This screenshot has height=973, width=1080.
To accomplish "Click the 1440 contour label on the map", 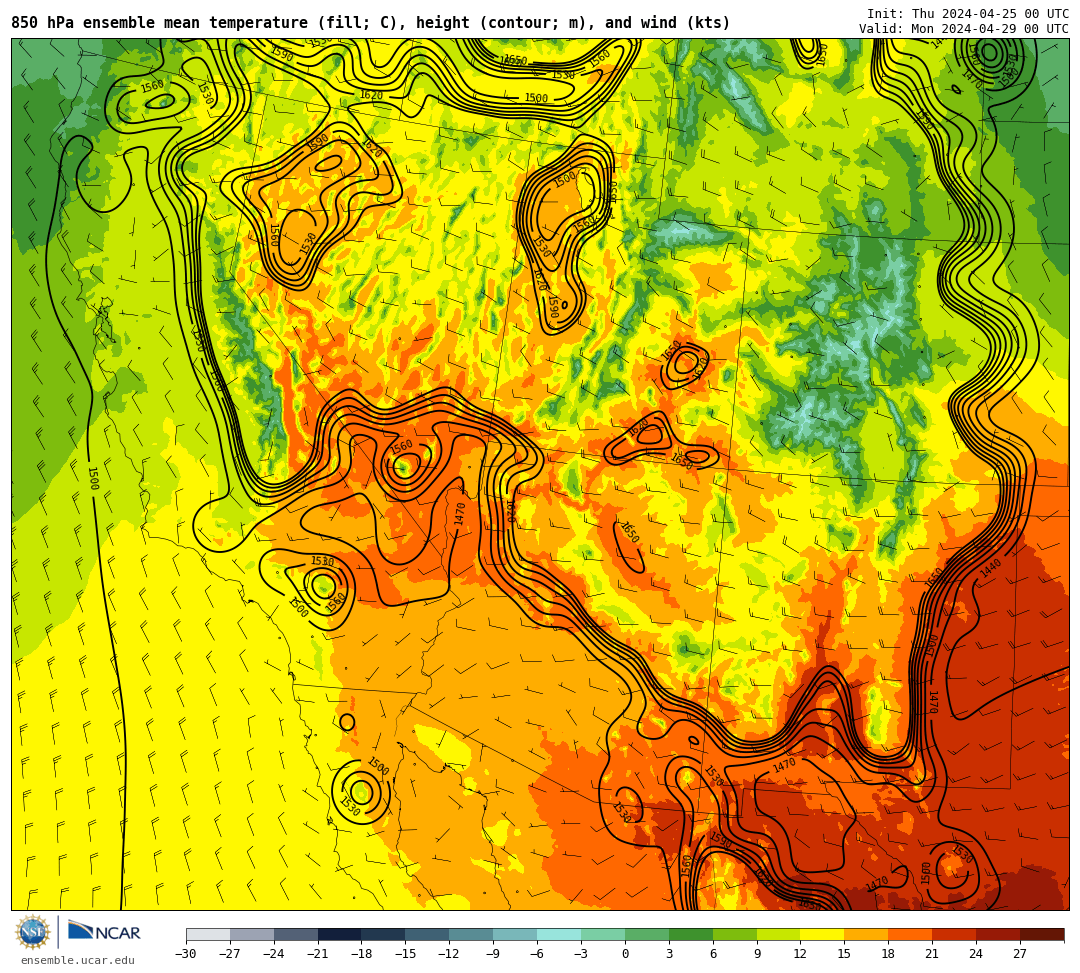I will 990,569.
